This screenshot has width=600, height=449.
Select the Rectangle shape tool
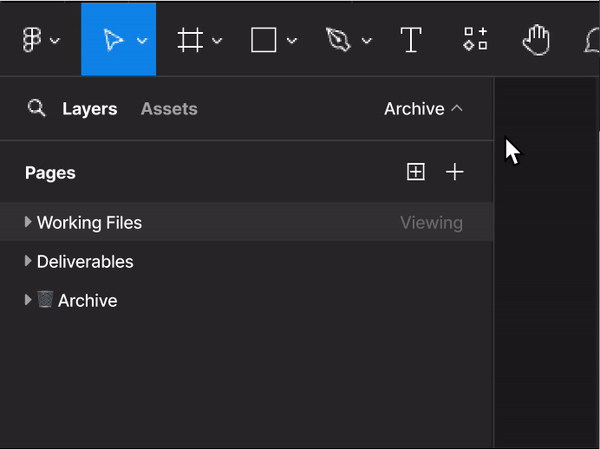pyautogui.click(x=263, y=40)
